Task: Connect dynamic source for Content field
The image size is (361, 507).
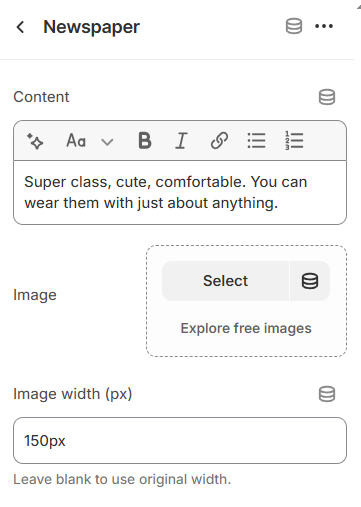Action: tap(327, 97)
